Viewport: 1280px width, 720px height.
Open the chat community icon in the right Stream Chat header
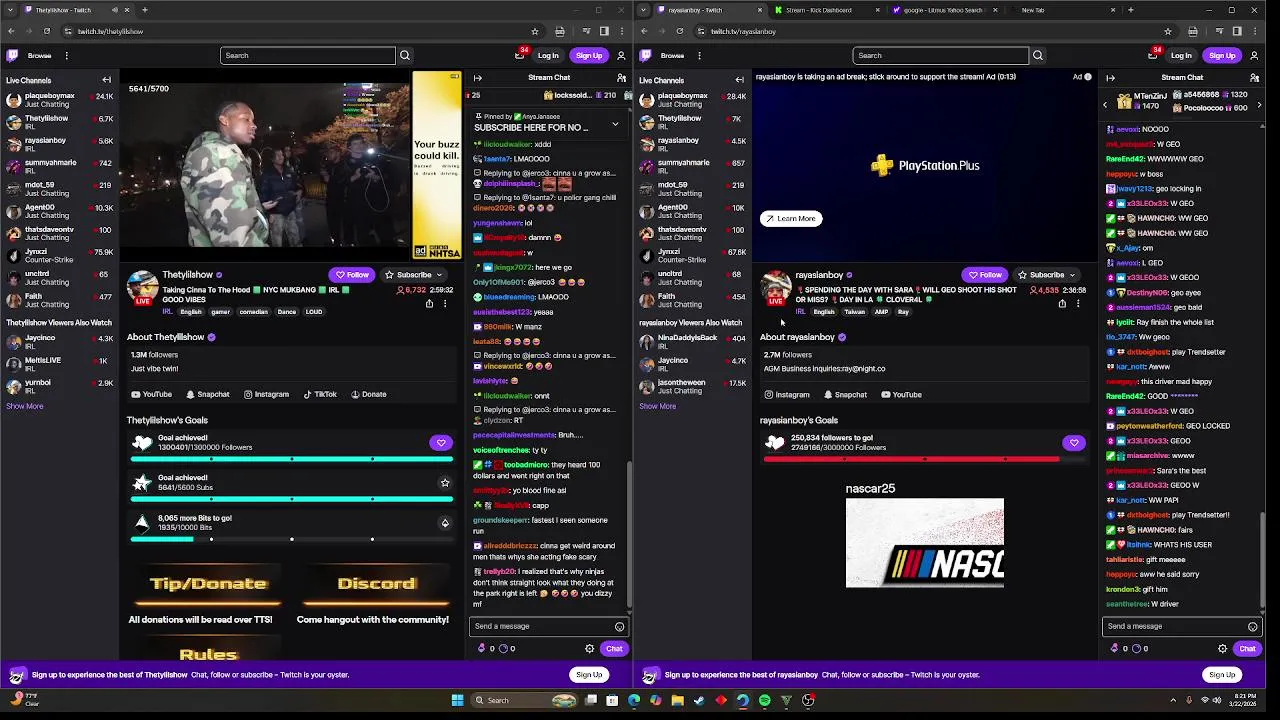(x=1254, y=78)
